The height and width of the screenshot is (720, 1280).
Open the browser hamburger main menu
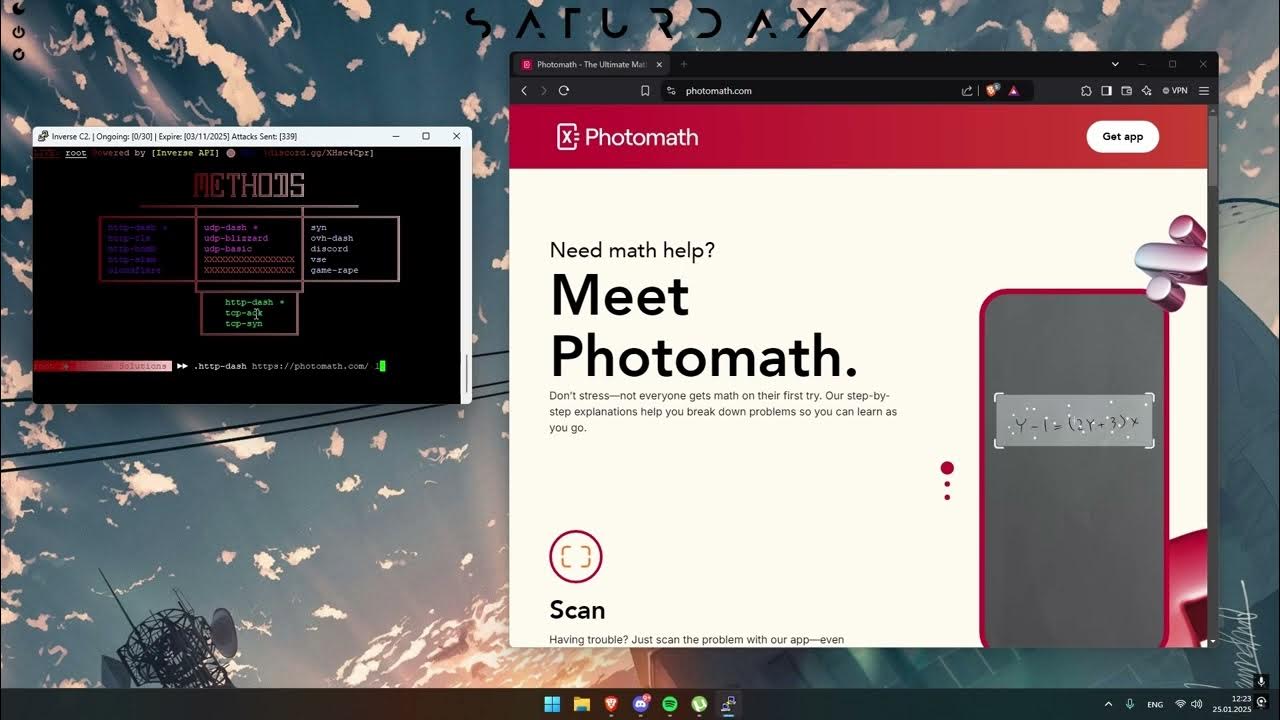tap(1204, 91)
